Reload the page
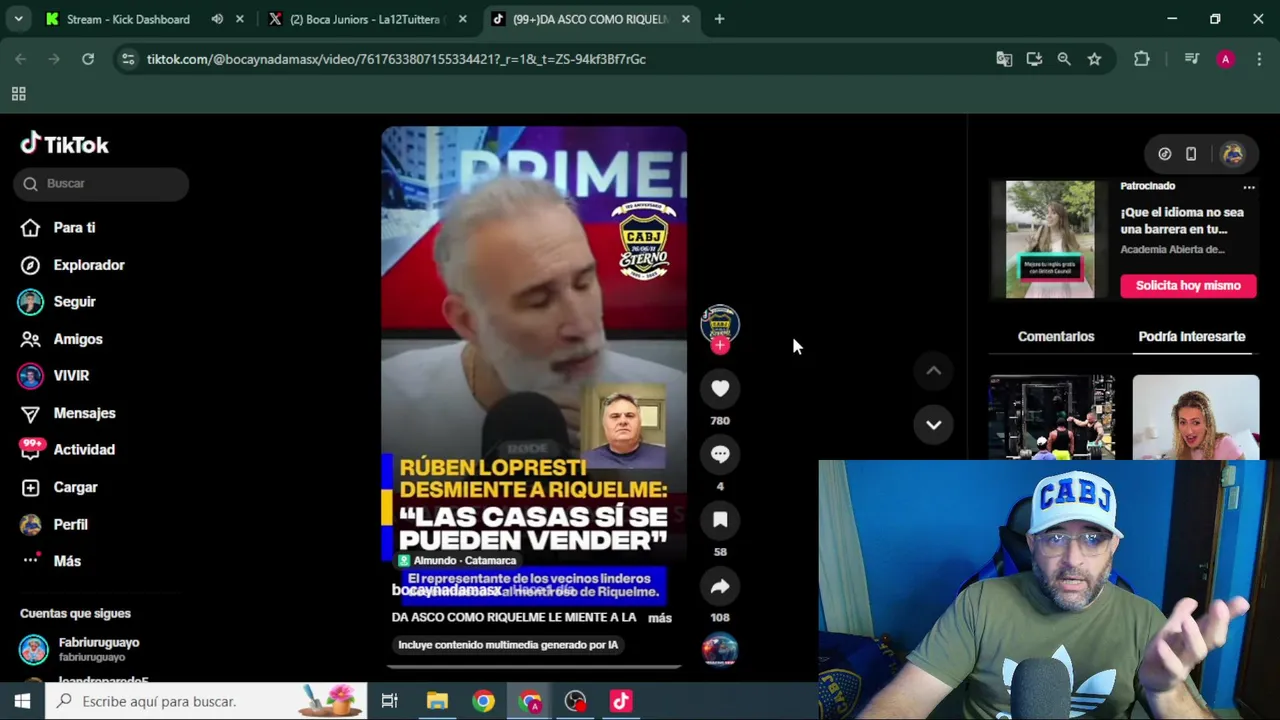Screen dimensions: 1280x720 pyautogui.click(x=88, y=59)
